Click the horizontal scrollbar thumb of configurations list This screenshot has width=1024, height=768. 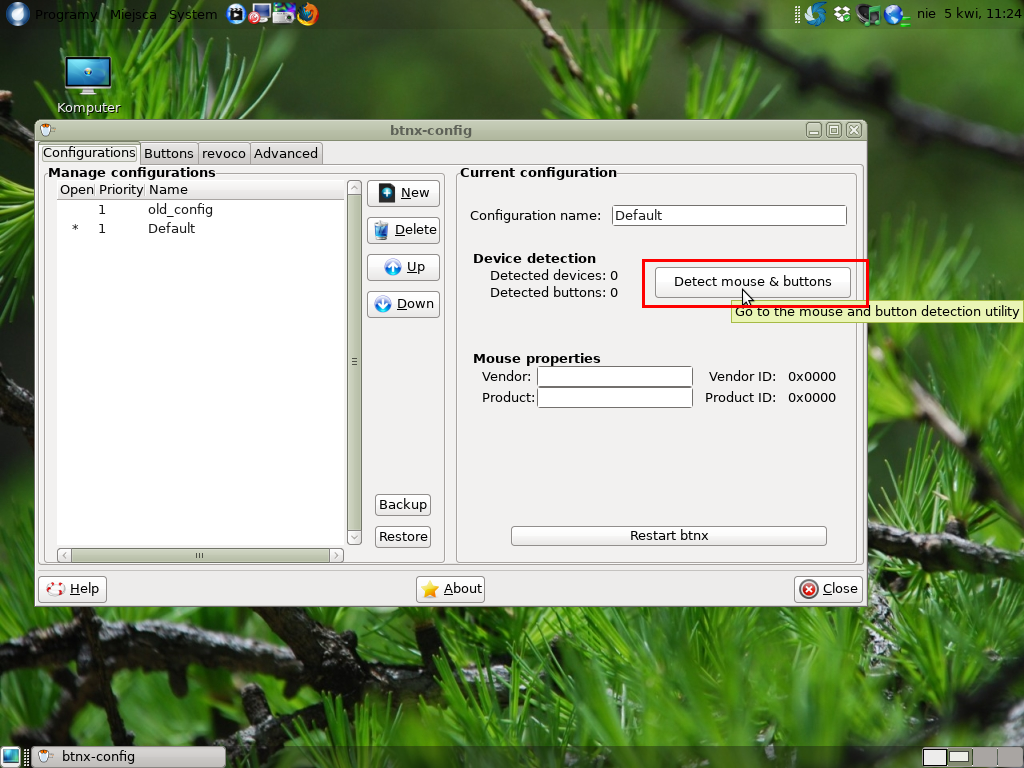coord(200,556)
